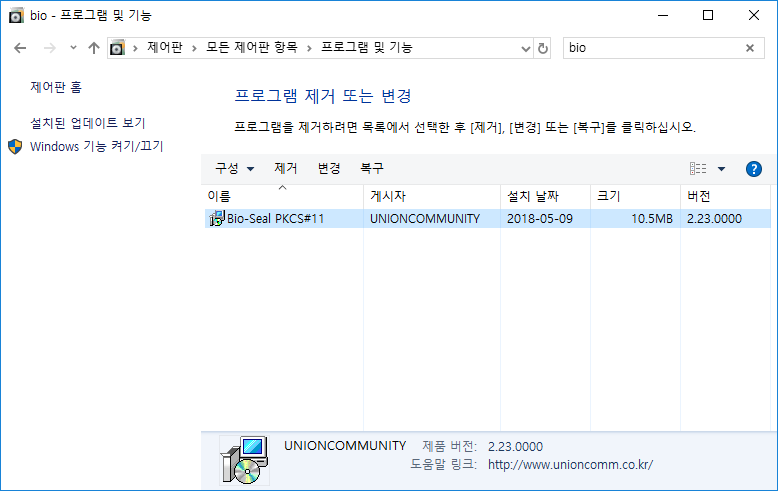Clear the bio search text
The height and width of the screenshot is (491, 778).
[x=750, y=48]
